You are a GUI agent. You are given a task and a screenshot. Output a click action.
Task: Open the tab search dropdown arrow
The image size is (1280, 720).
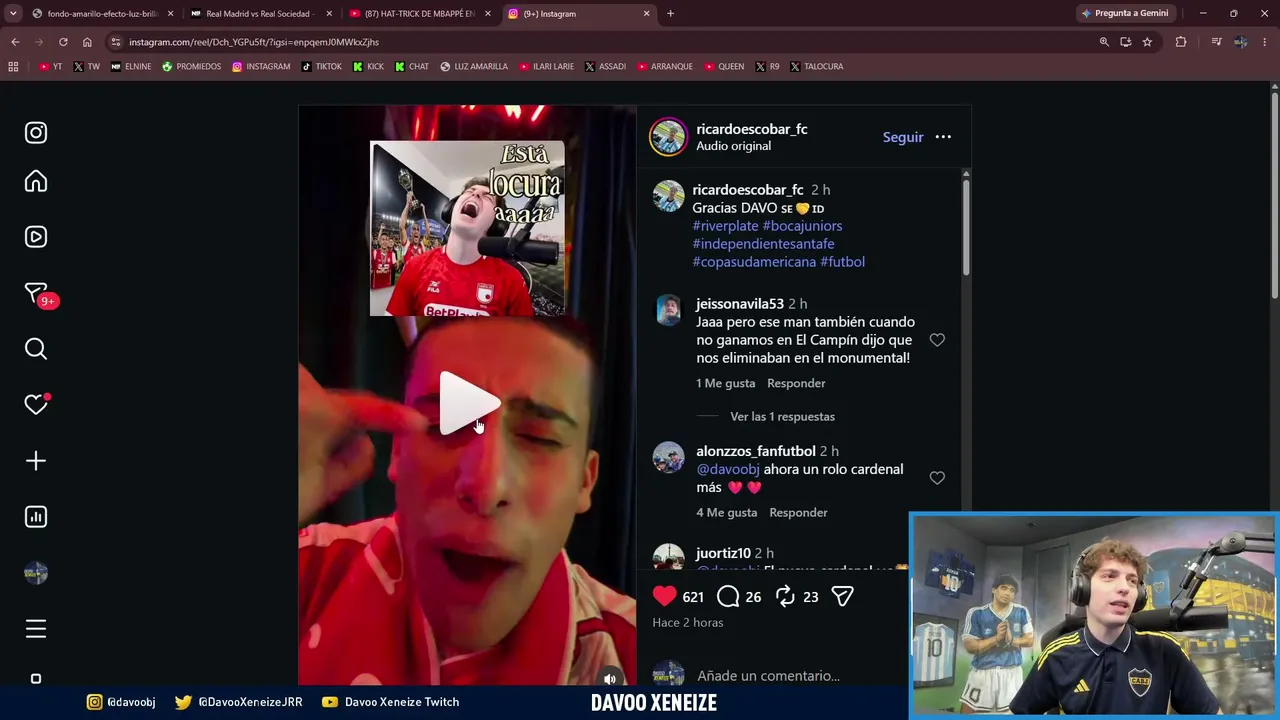pos(12,14)
